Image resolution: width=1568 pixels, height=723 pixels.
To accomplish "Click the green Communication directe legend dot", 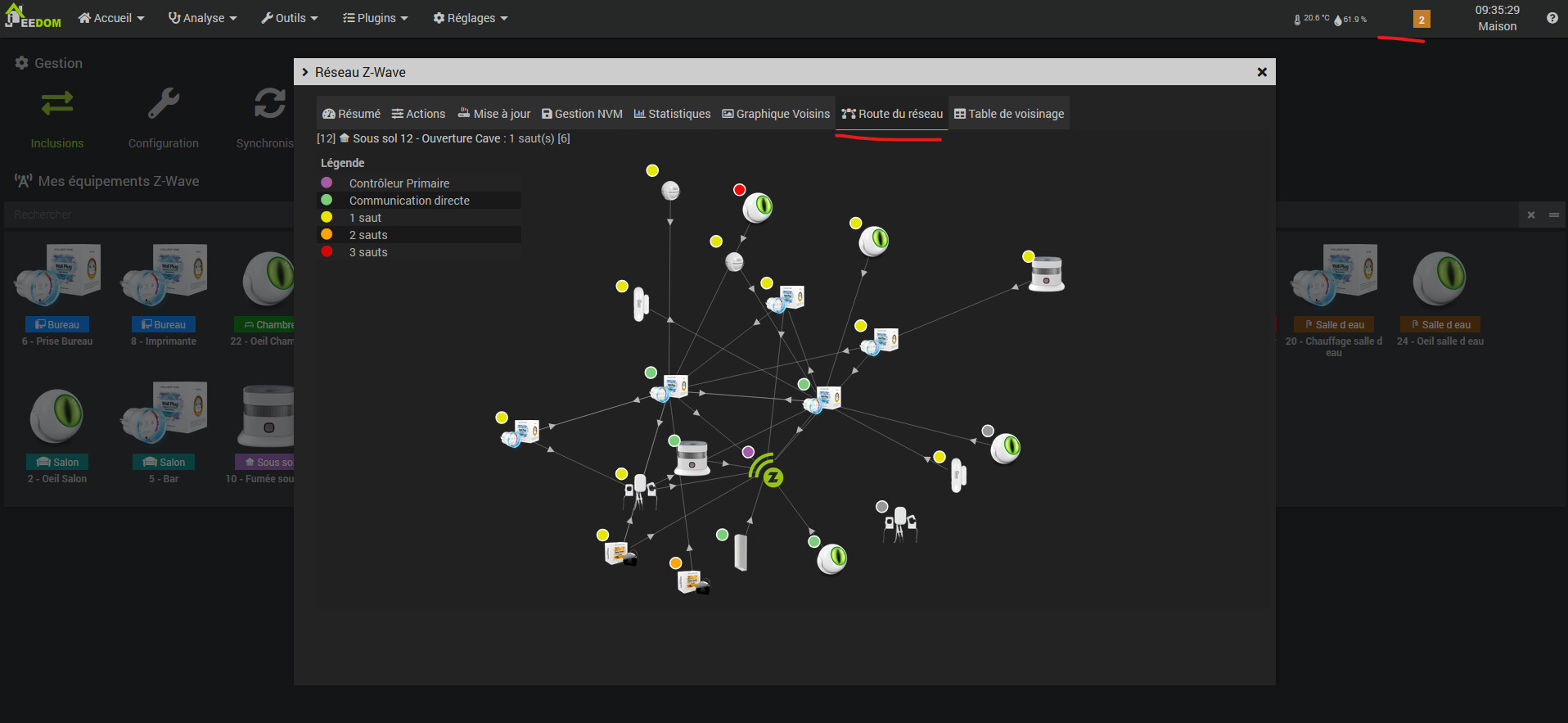I will tap(327, 200).
